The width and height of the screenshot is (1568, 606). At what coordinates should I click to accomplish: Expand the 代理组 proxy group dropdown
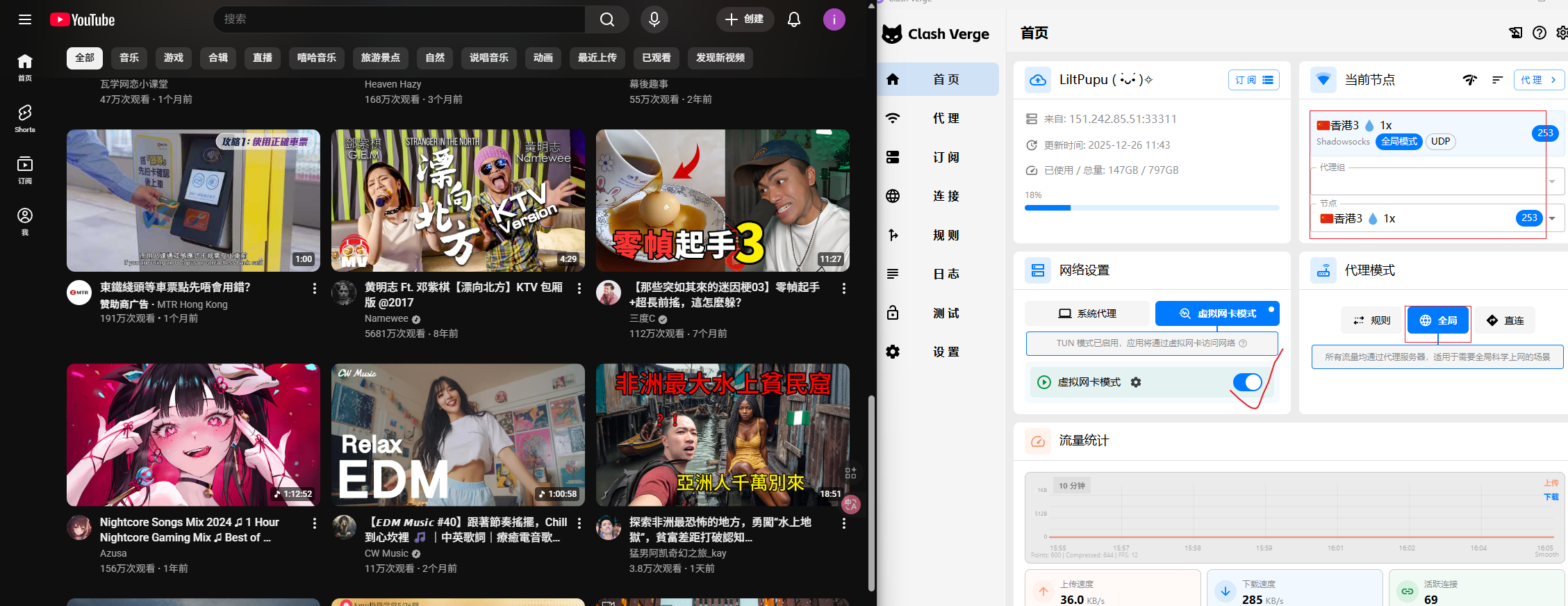tap(1552, 182)
